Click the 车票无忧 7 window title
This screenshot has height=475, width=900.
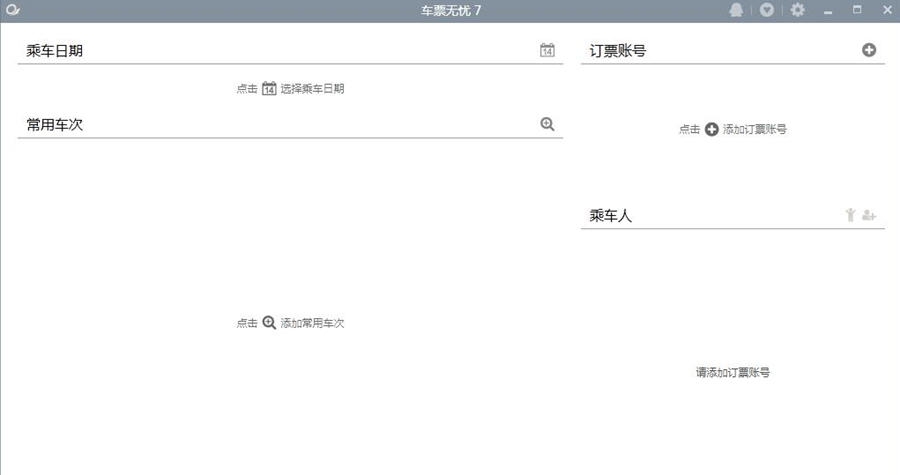tap(451, 10)
